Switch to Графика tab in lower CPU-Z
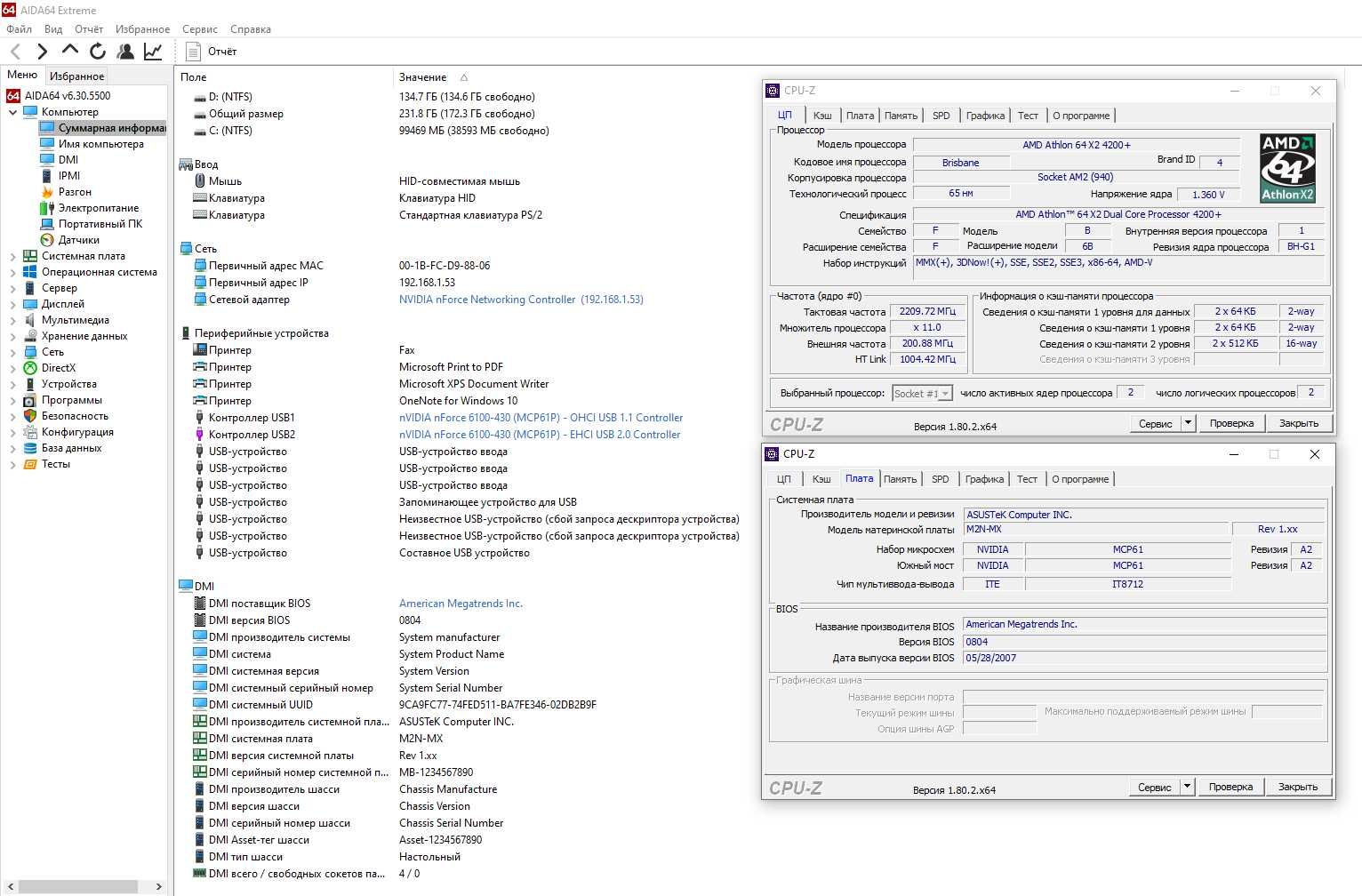 985,479
